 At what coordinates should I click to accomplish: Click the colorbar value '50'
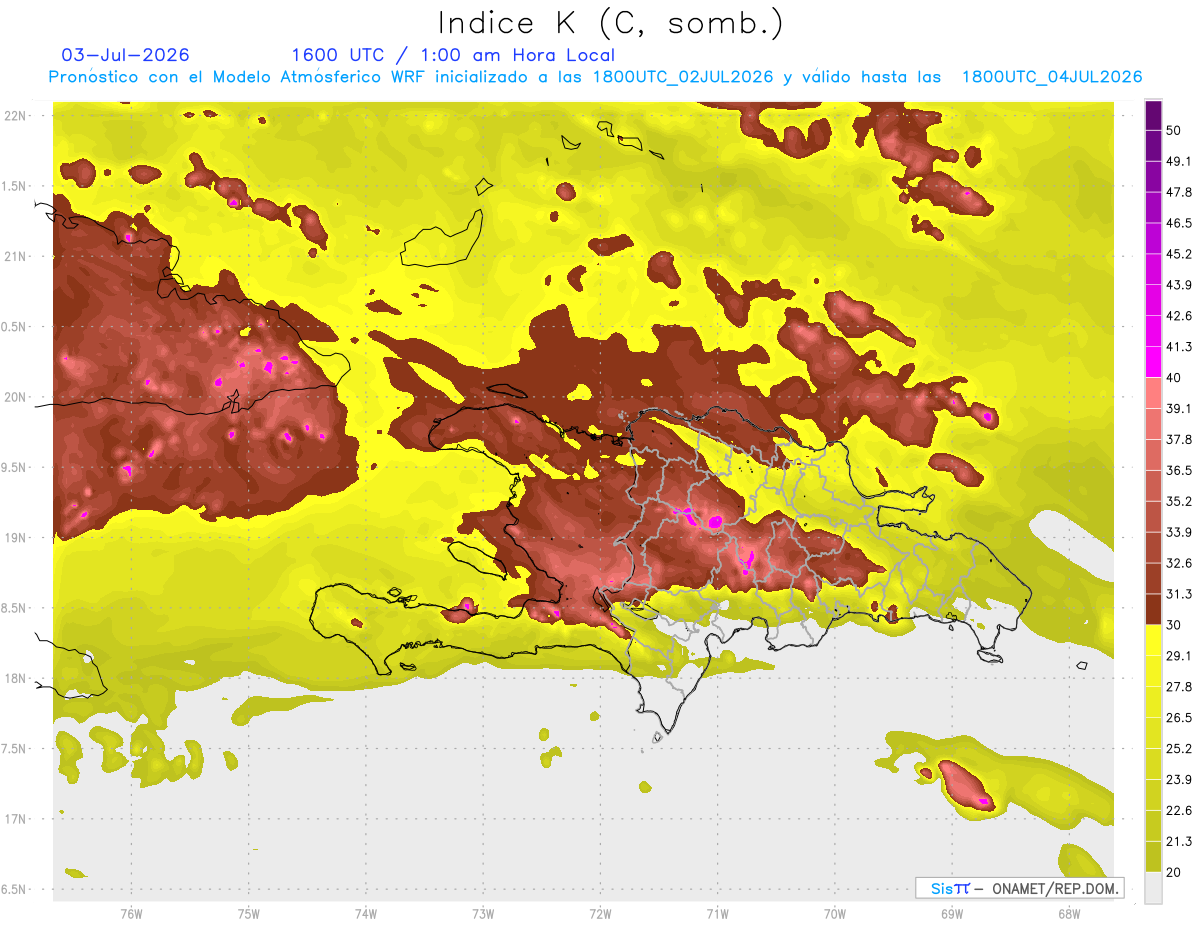tap(1174, 130)
